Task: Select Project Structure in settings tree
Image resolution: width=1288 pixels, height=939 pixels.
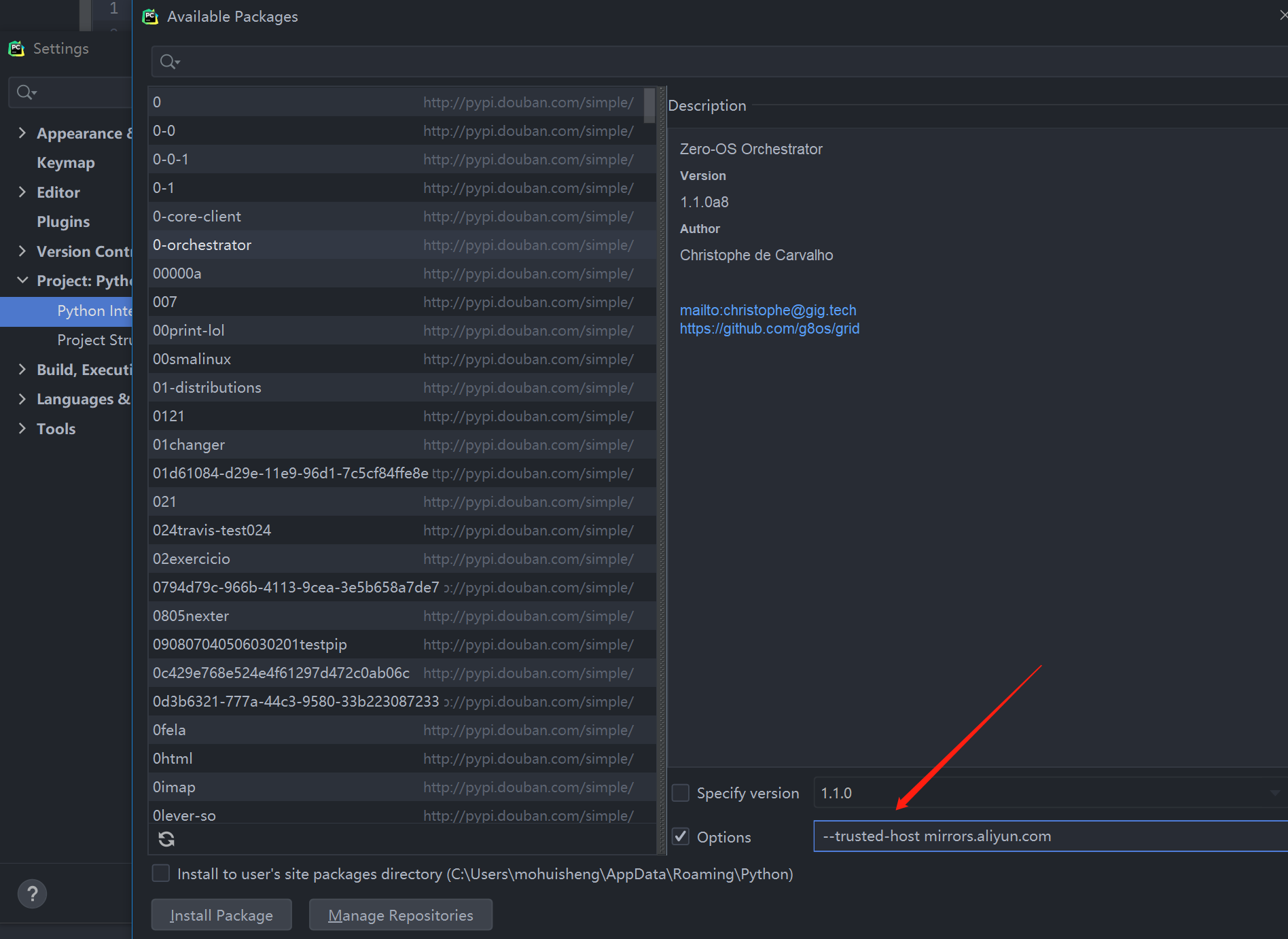Action: click(94, 340)
